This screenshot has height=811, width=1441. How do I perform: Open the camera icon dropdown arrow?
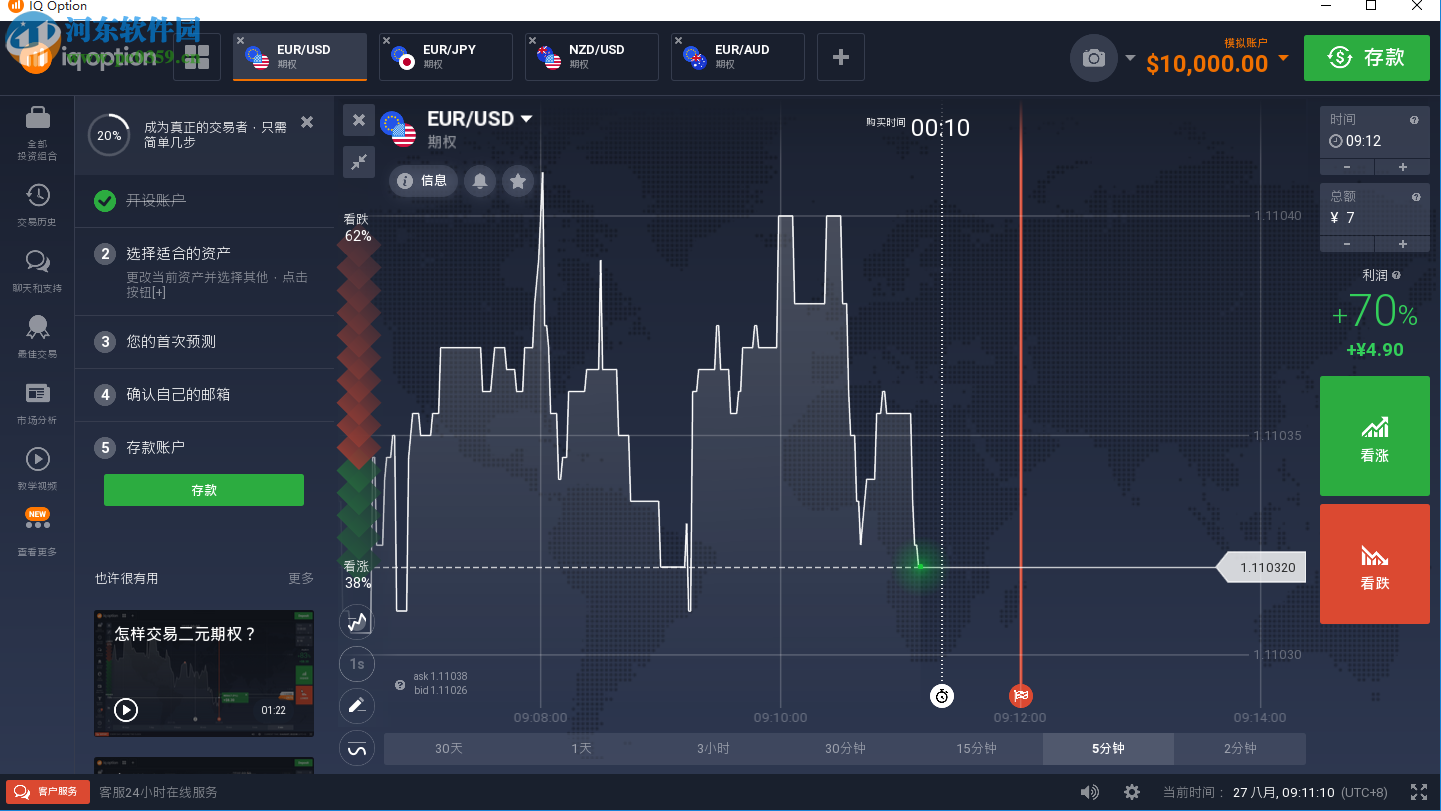(1131, 58)
